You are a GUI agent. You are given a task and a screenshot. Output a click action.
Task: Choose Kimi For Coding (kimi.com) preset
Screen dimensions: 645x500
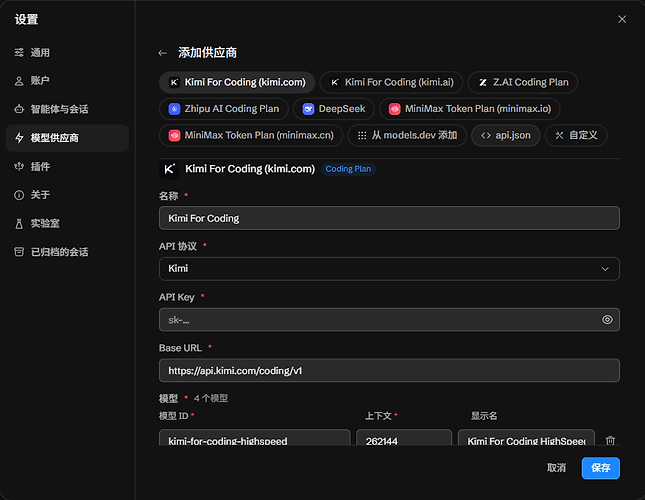click(237, 82)
